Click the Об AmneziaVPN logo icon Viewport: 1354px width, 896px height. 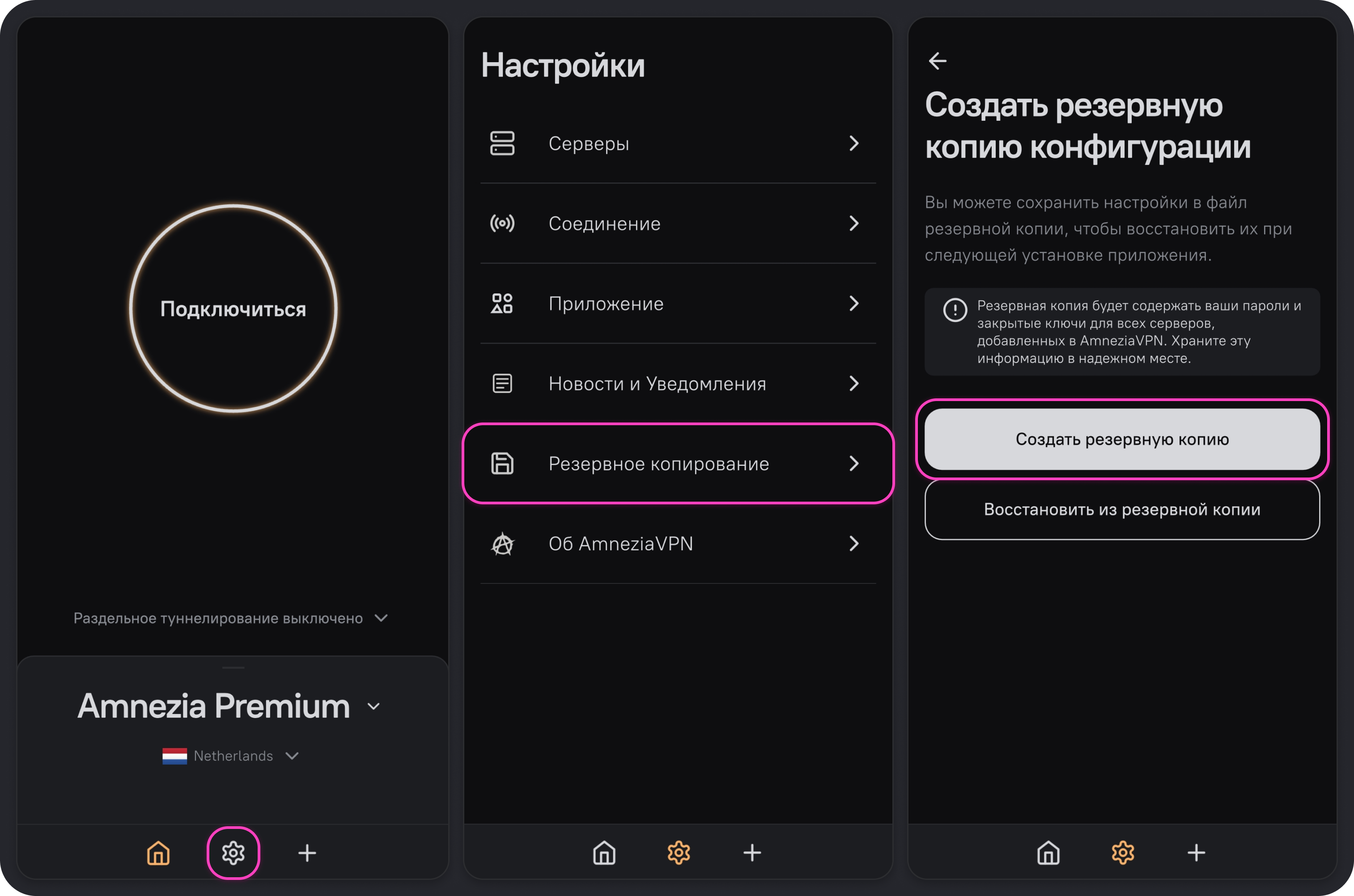pos(502,543)
